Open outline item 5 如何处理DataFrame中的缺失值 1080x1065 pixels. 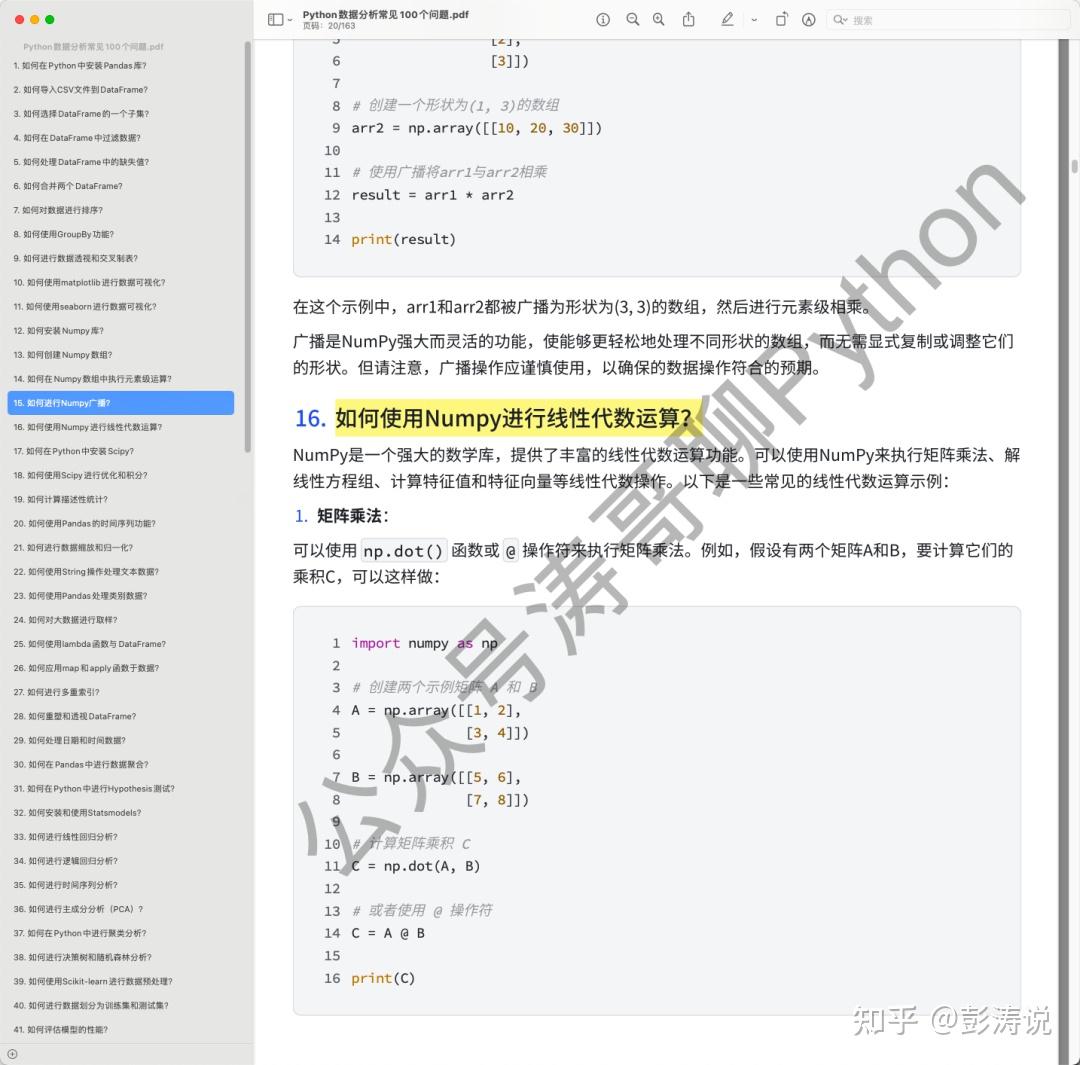point(81,162)
